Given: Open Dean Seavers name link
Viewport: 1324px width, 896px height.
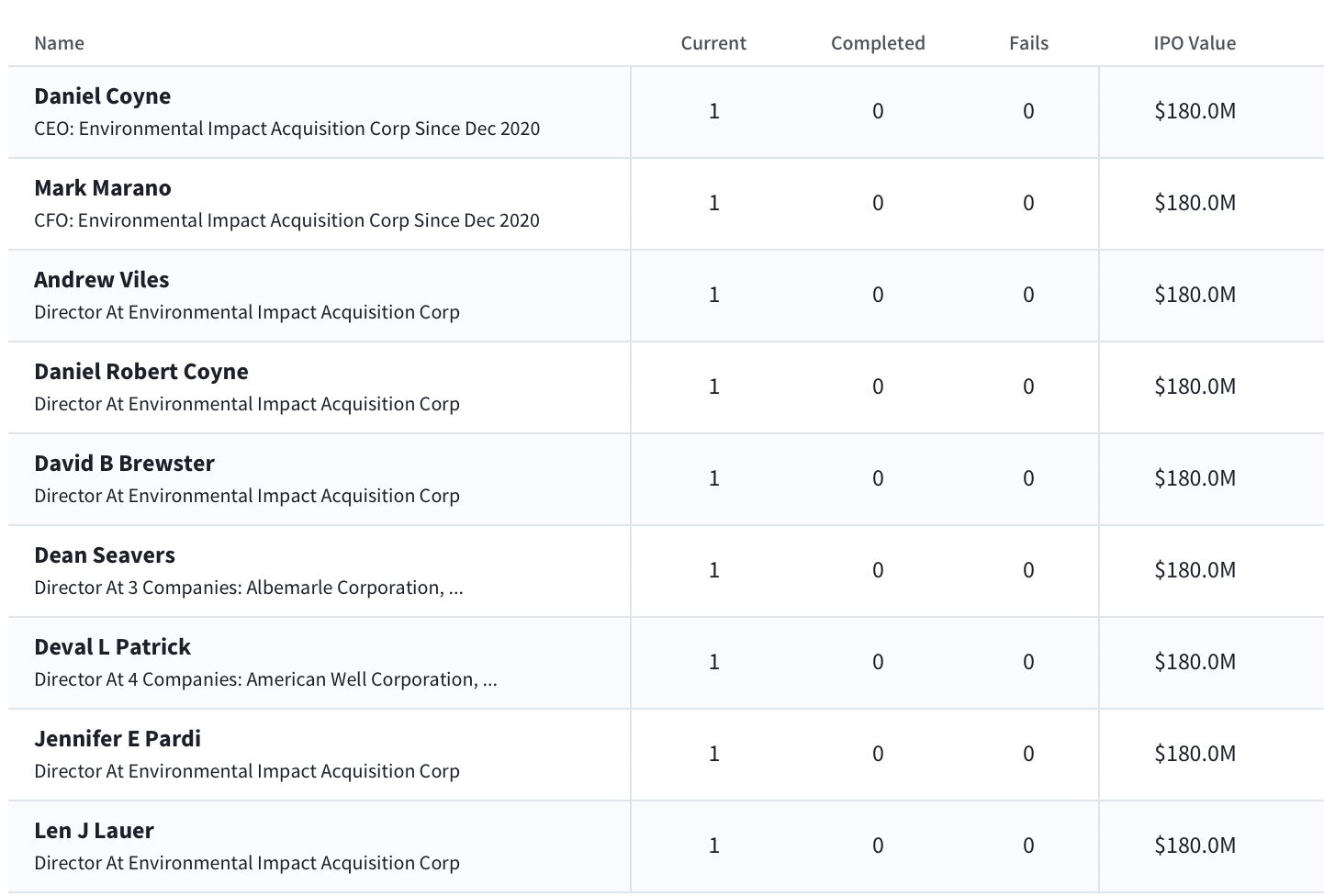Looking at the screenshot, I should point(105,555).
